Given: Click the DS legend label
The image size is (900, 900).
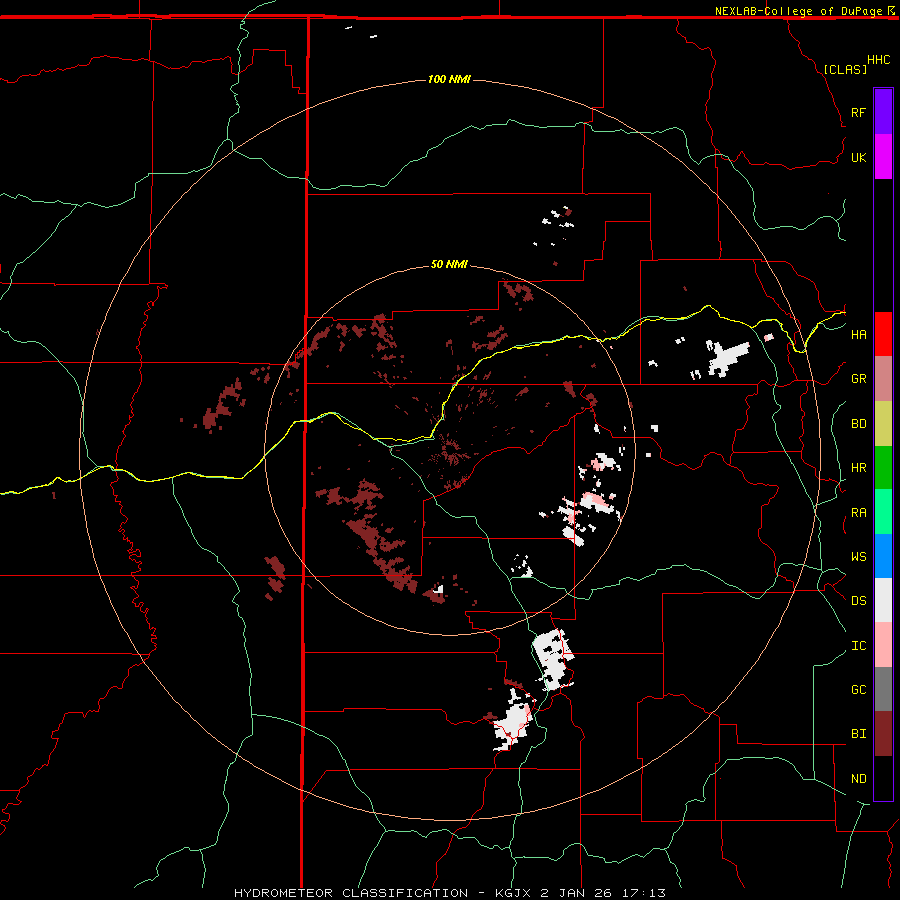Looking at the screenshot, I should [x=858, y=601].
